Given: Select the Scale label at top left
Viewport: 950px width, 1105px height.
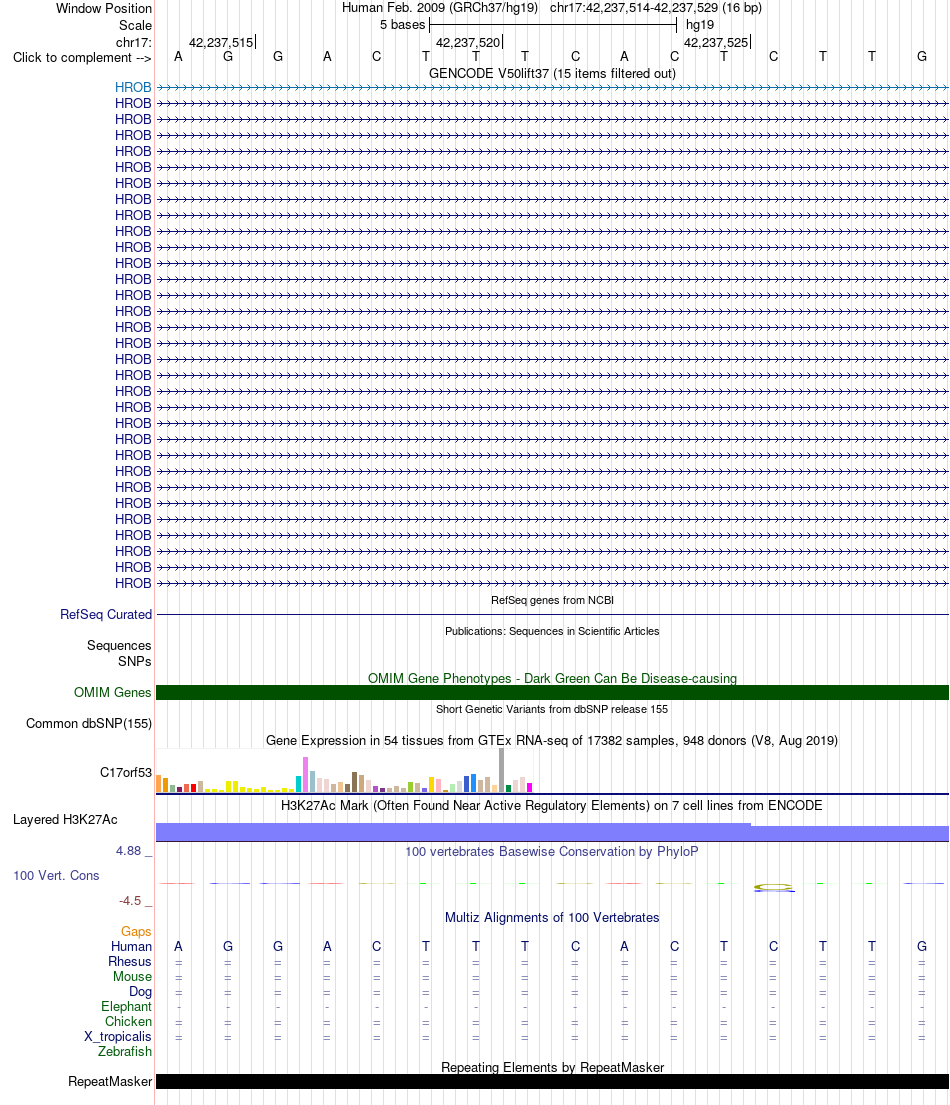Looking at the screenshot, I should 135,25.
